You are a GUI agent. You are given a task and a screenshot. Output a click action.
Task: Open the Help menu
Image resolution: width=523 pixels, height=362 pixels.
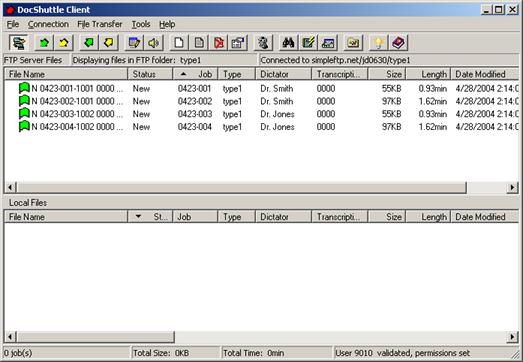167,24
